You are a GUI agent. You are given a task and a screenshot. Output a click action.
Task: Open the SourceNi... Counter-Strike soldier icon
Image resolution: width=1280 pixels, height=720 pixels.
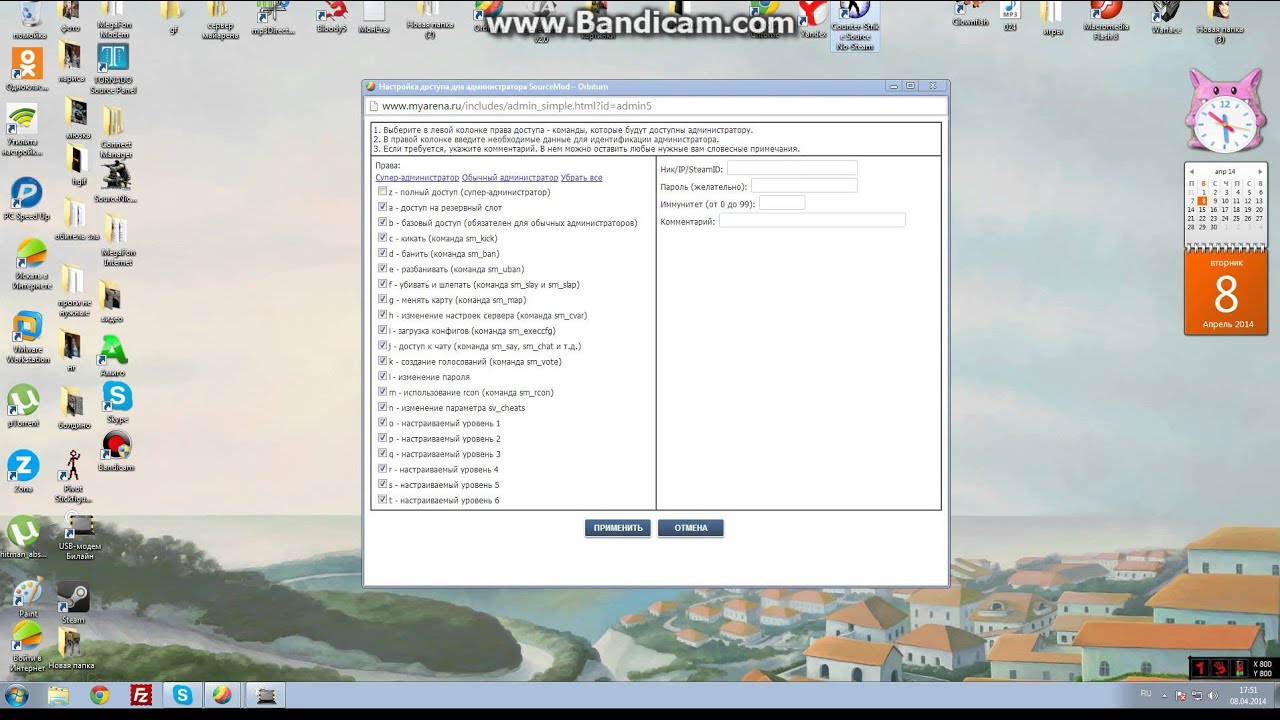pos(117,181)
